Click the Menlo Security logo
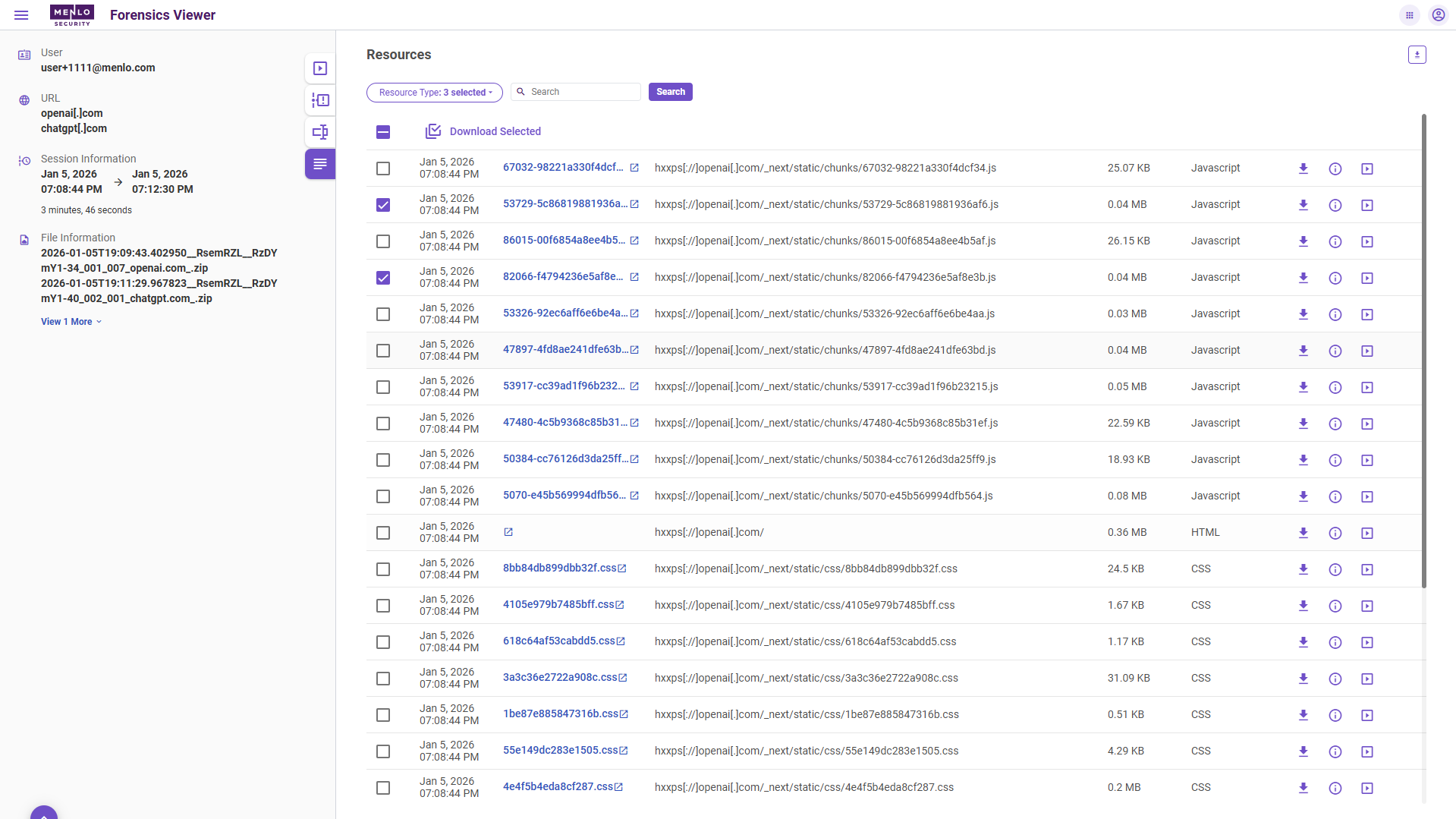 click(x=72, y=15)
